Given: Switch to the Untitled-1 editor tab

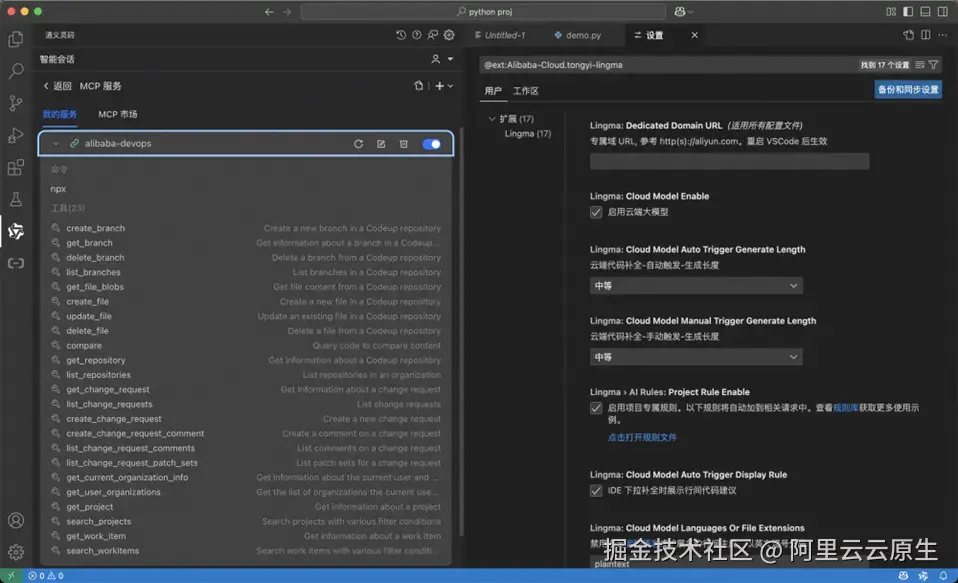Looking at the screenshot, I should (500, 35).
